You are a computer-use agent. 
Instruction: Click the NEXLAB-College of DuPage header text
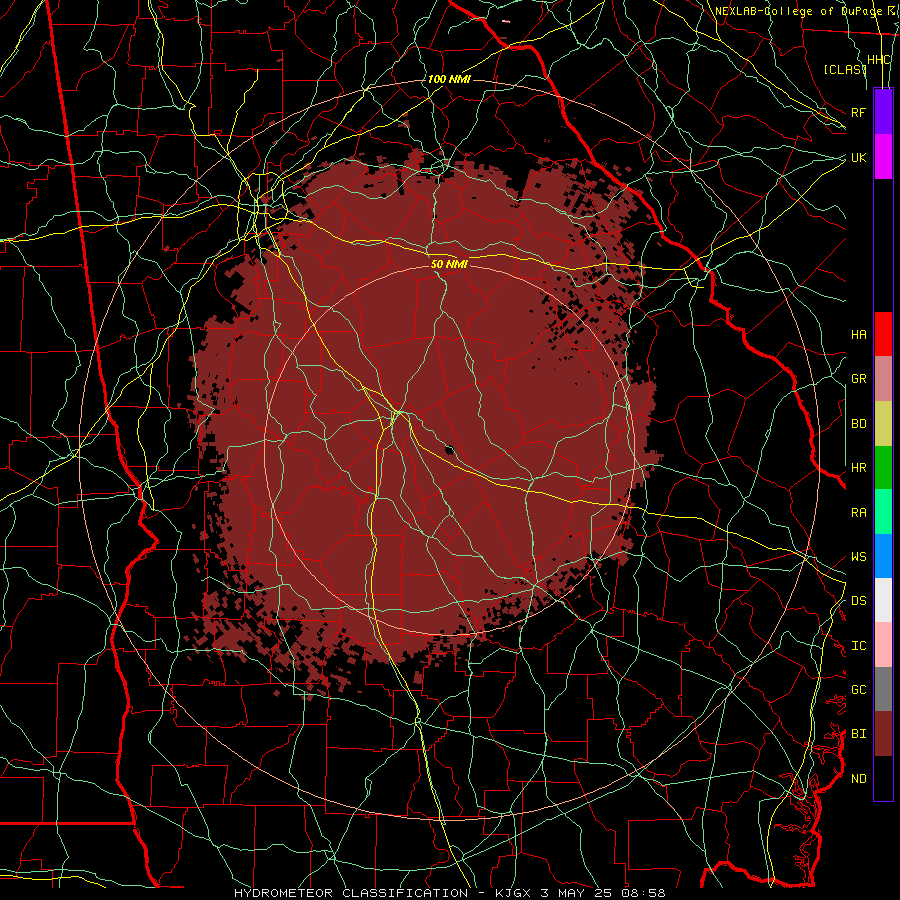pyautogui.click(x=800, y=11)
